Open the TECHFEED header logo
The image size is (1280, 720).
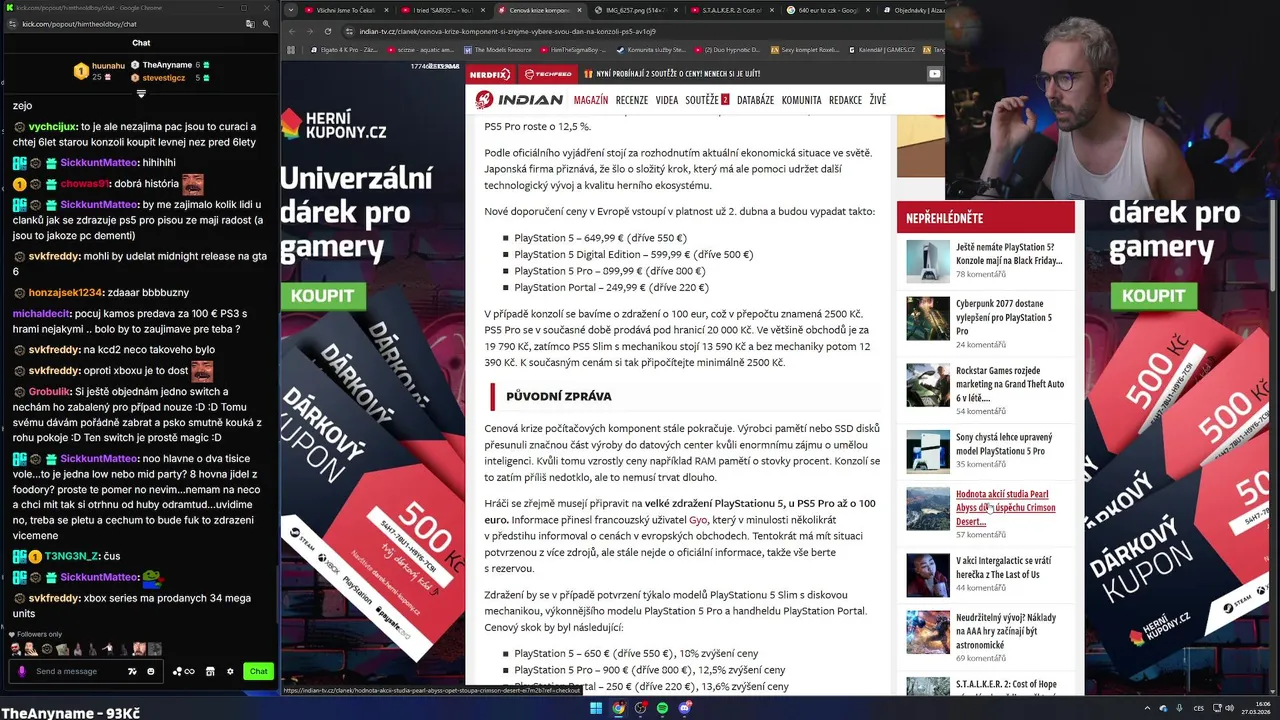(x=546, y=74)
